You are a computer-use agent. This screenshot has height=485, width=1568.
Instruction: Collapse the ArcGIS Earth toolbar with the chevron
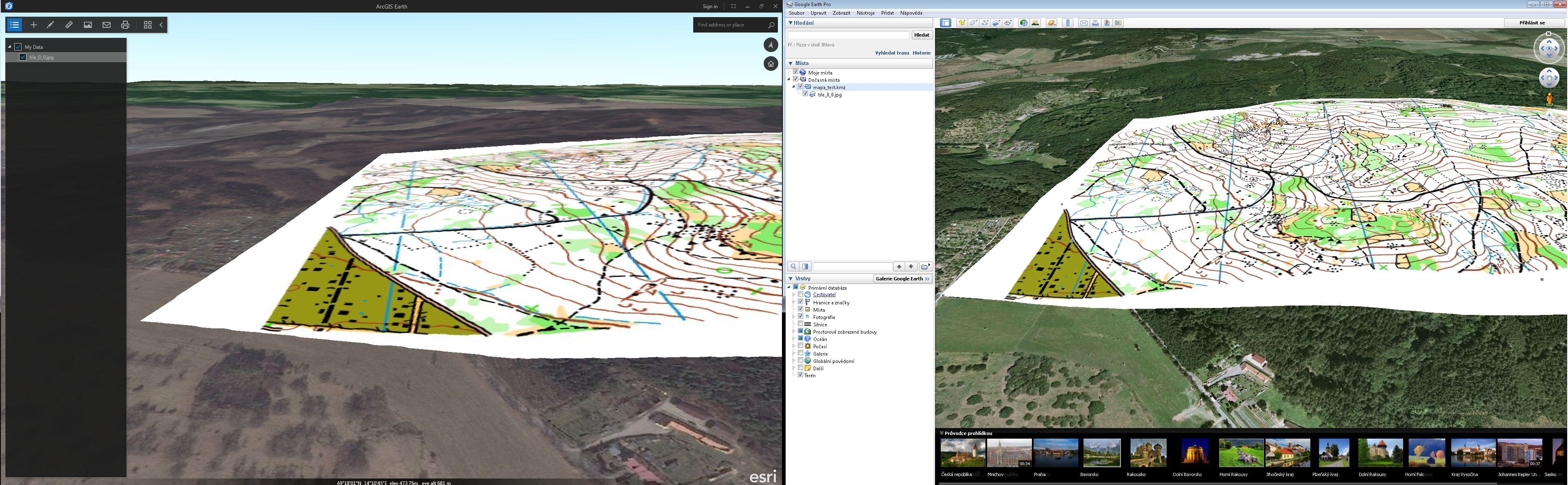click(161, 25)
